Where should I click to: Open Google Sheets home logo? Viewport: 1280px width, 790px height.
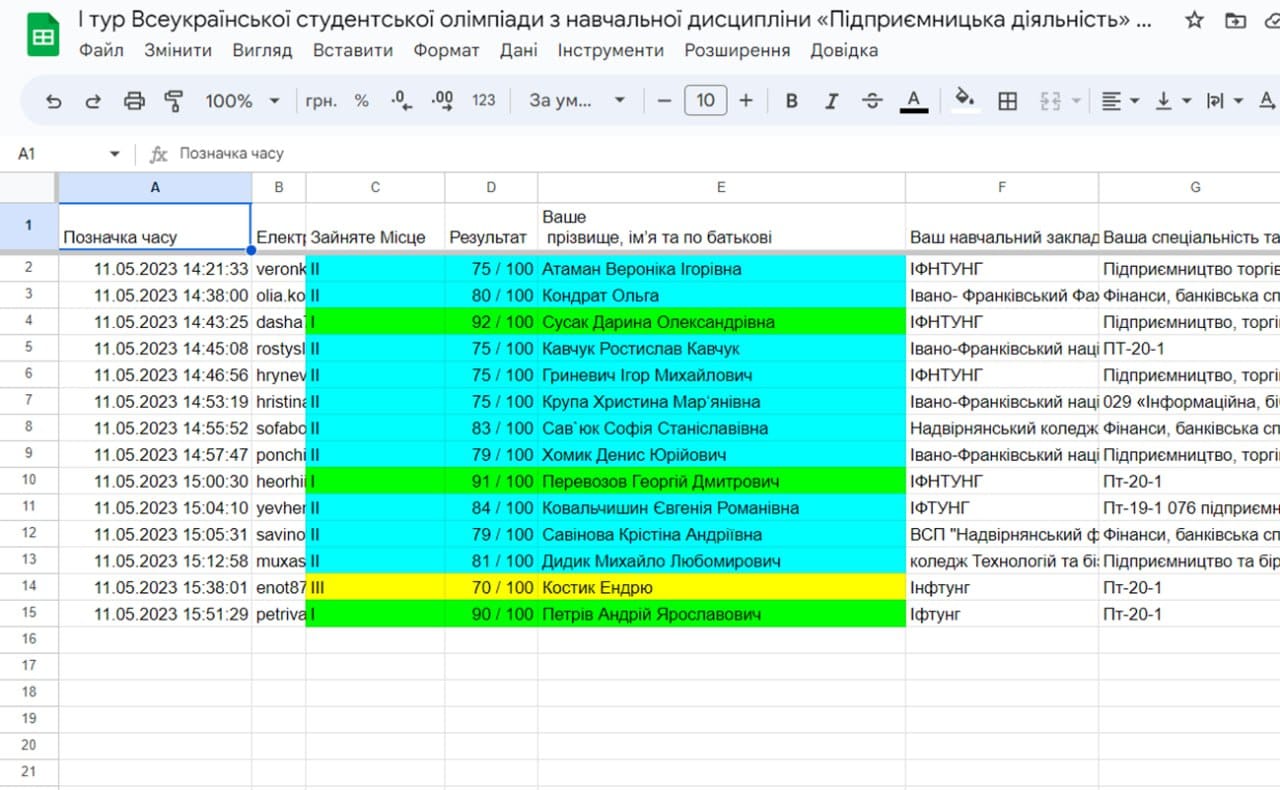(43, 35)
